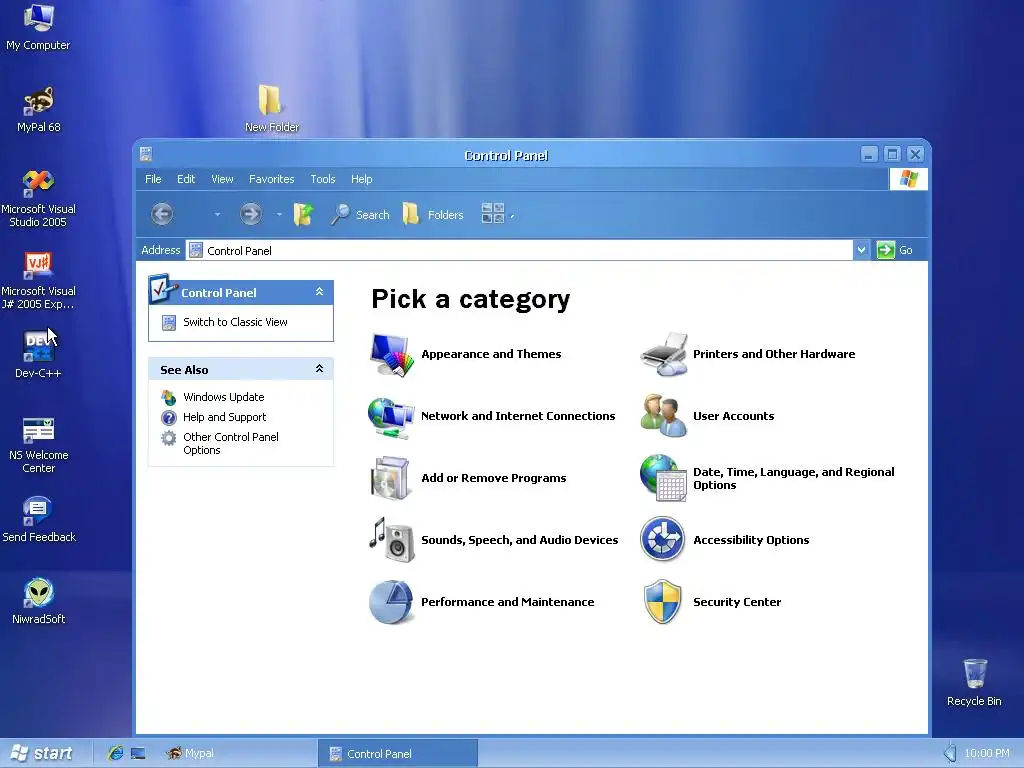1024x768 pixels.
Task: Open the Back history dropdown arrow
Action: tap(217, 214)
